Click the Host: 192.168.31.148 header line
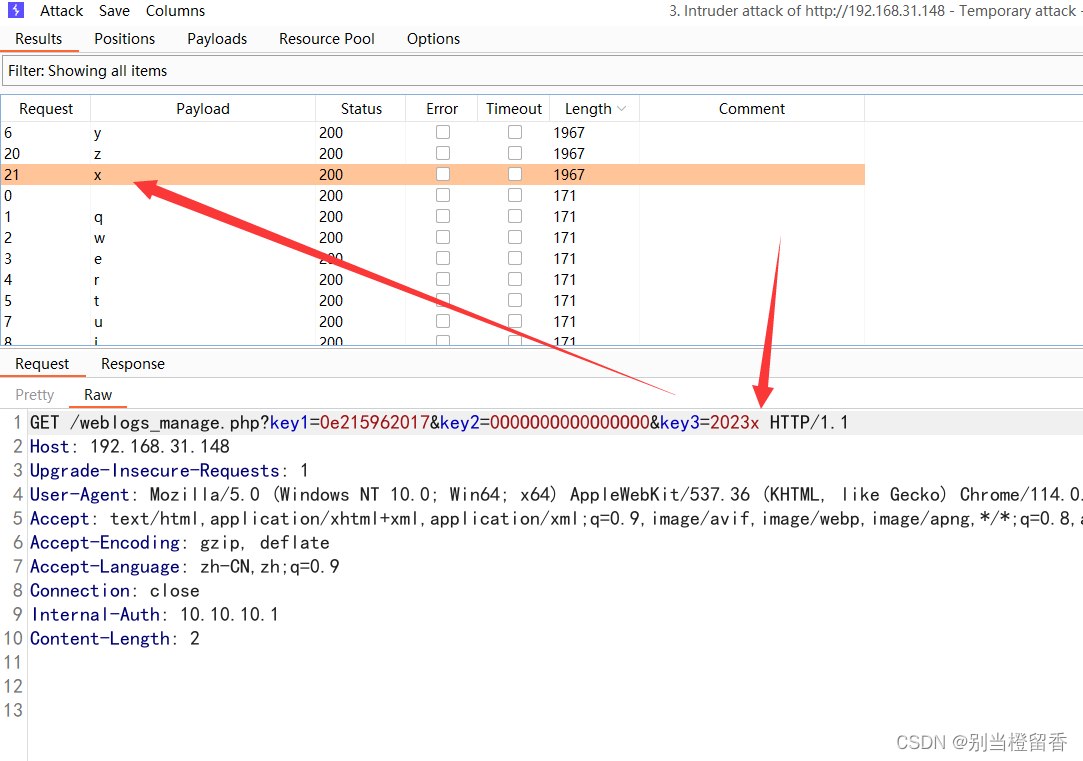This screenshot has width=1083, height=761. tap(130, 447)
